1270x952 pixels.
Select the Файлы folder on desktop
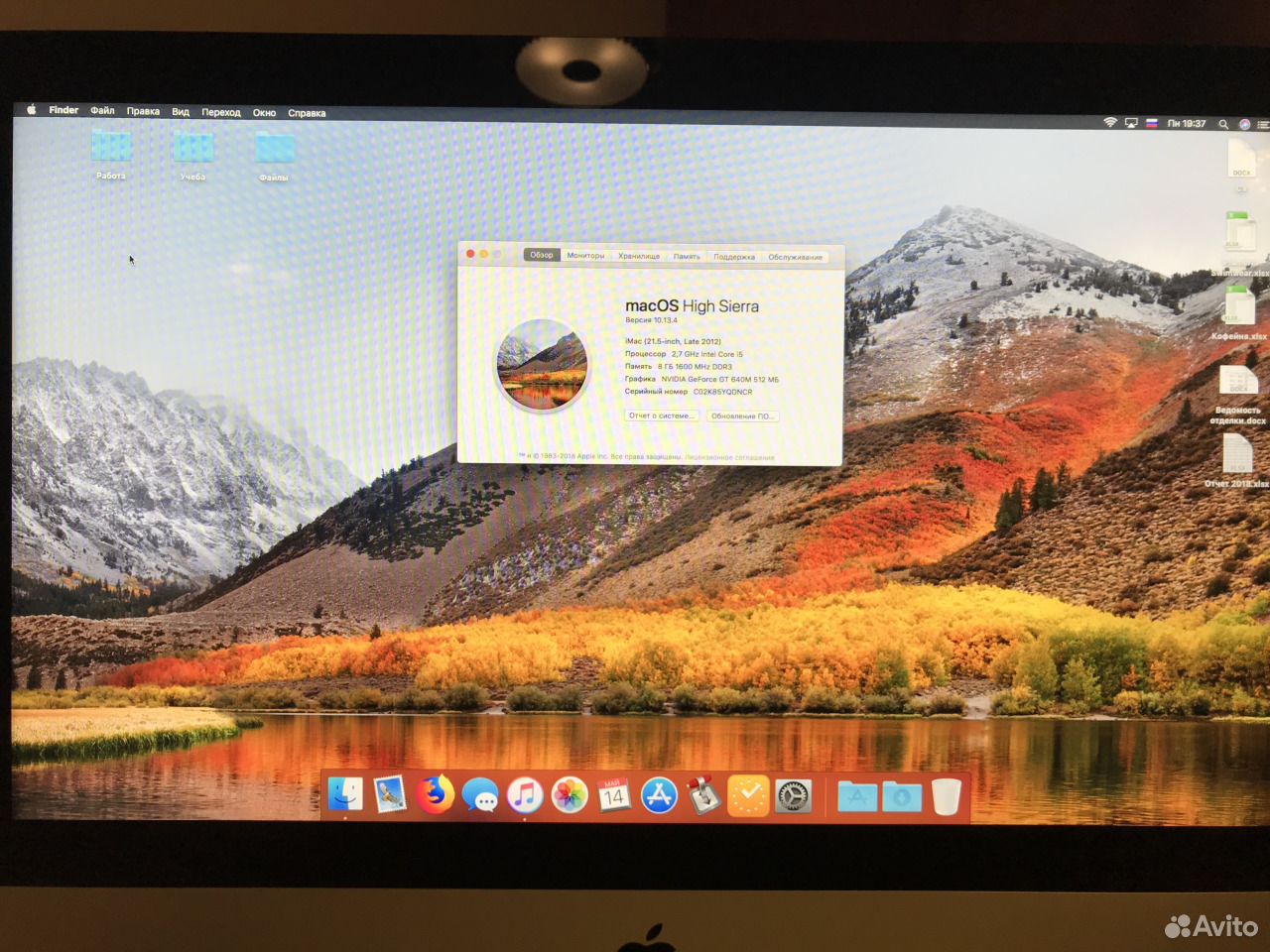275,150
